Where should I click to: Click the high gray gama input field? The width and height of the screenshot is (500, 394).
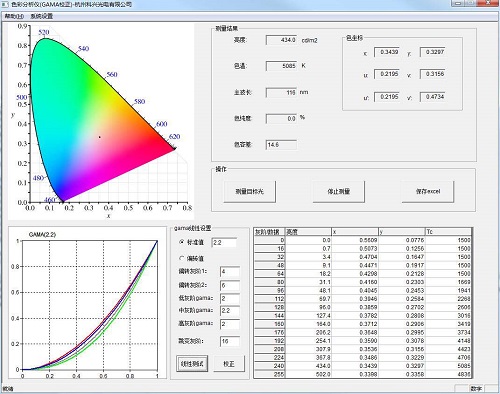[230, 324]
